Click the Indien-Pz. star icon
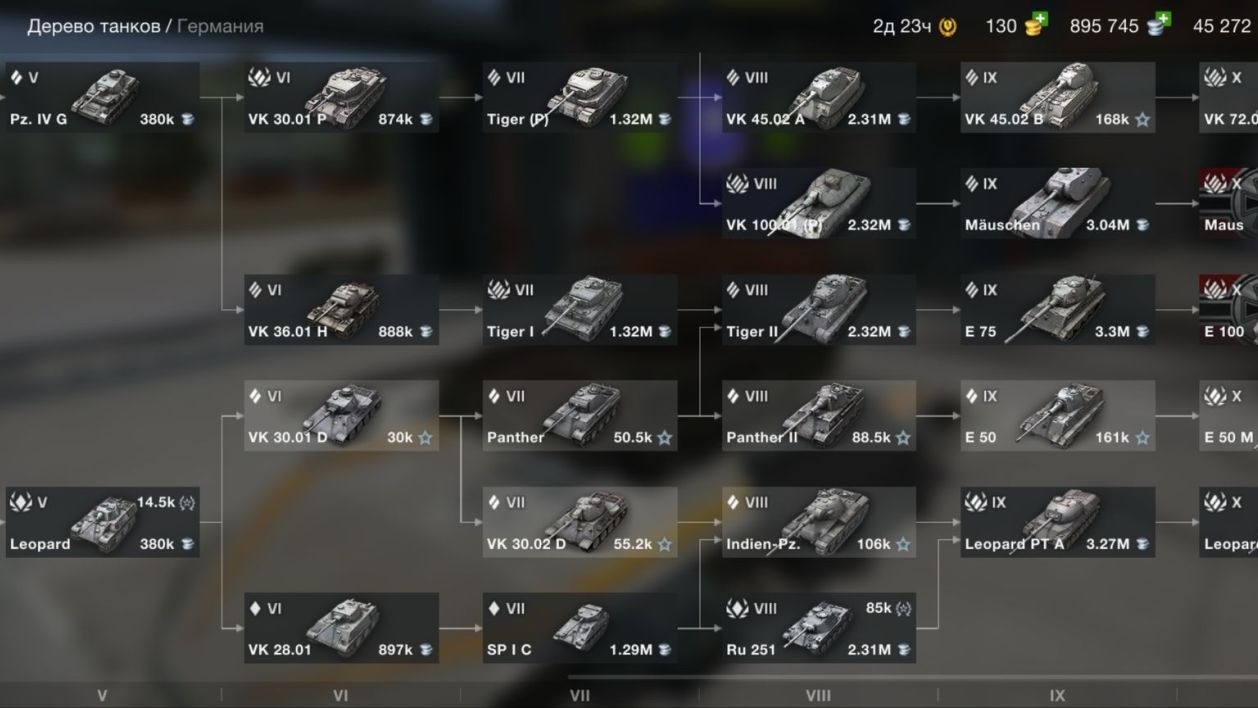The height and width of the screenshot is (708, 1258). (903, 544)
